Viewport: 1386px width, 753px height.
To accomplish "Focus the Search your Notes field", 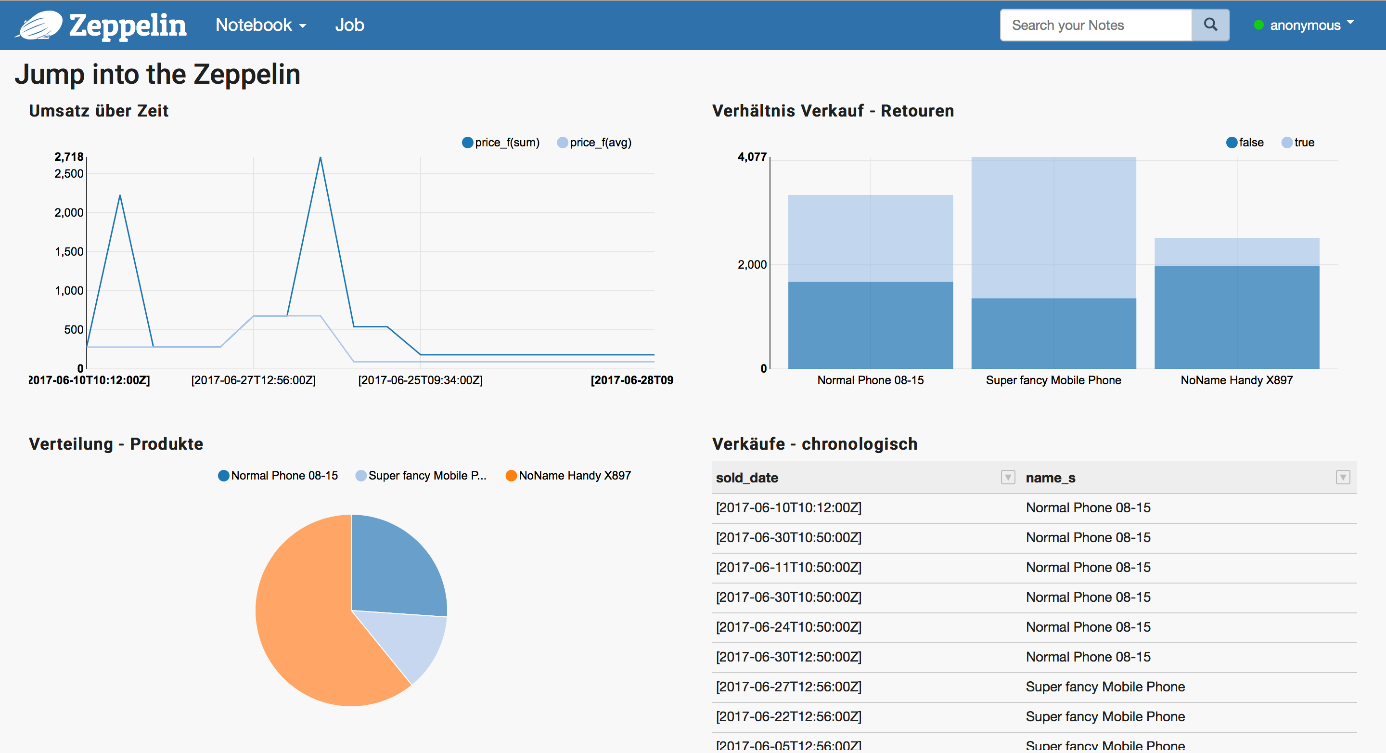I will [x=1096, y=25].
